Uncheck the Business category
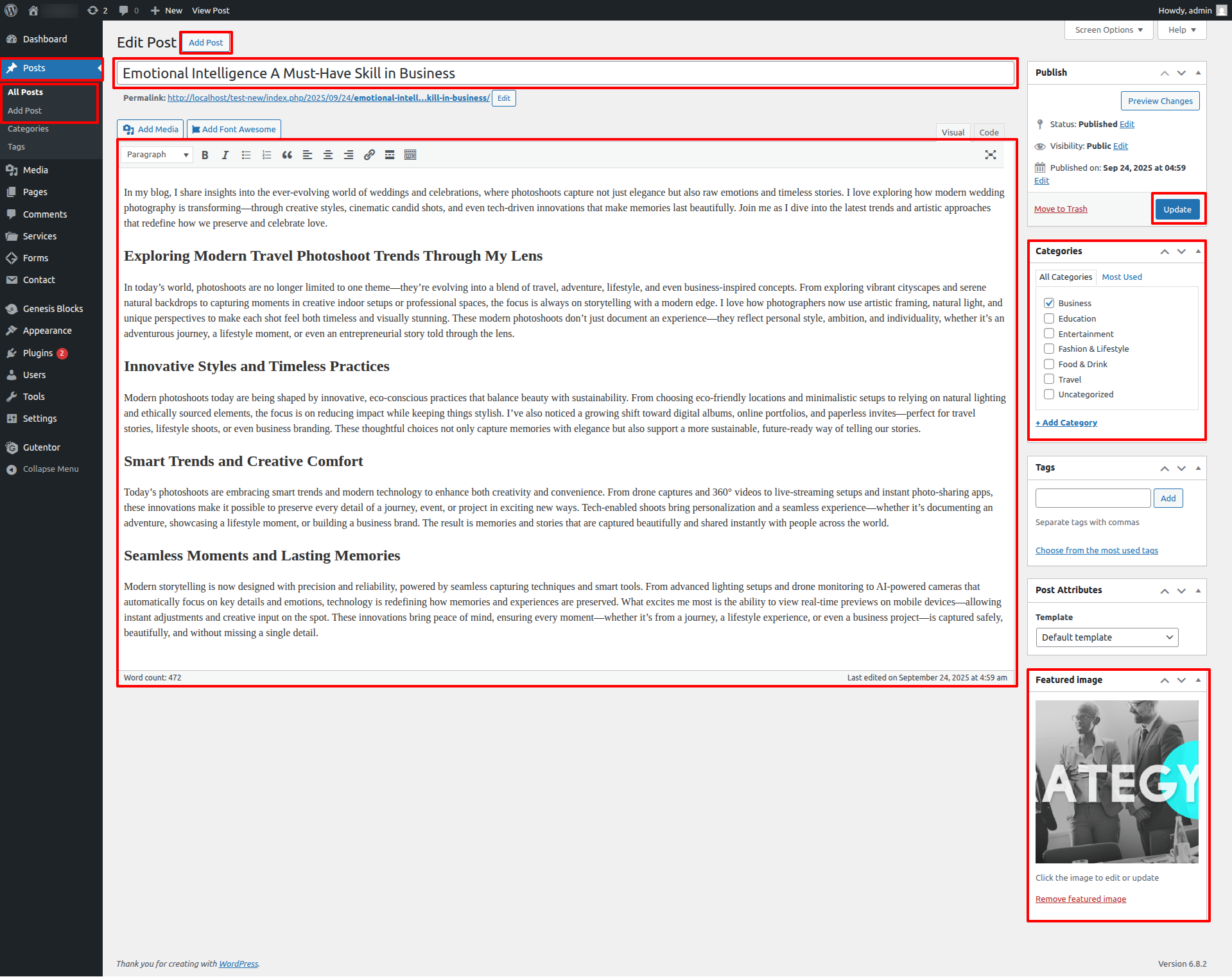Screen dimensions: 1232x977 coord(1049,303)
